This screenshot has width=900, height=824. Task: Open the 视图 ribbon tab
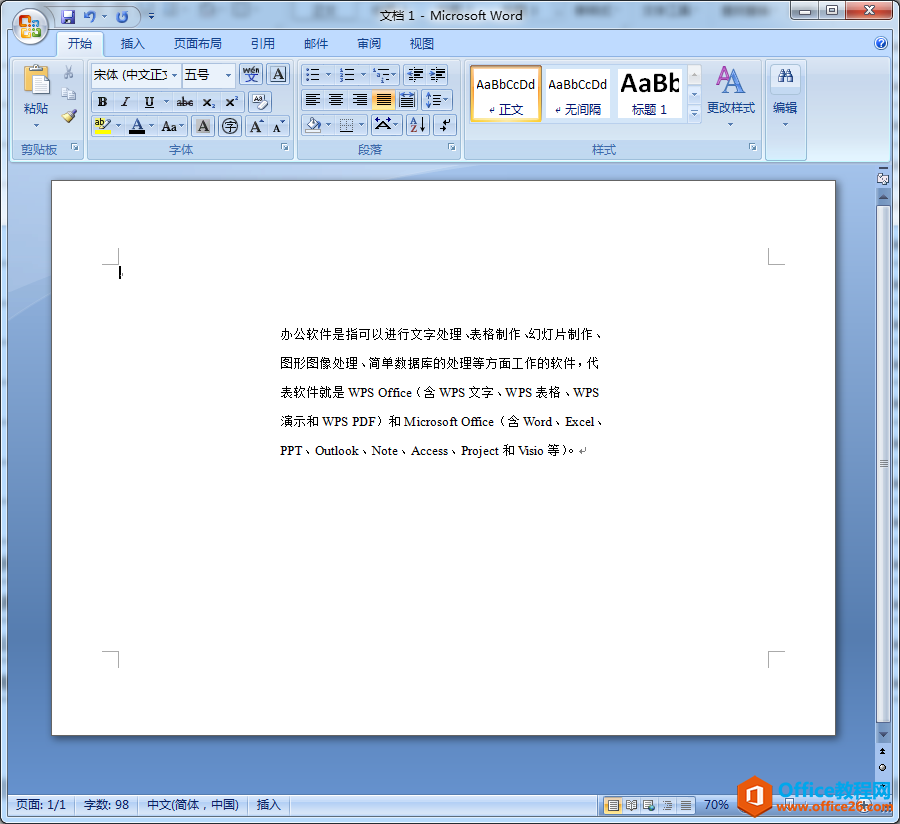click(421, 44)
